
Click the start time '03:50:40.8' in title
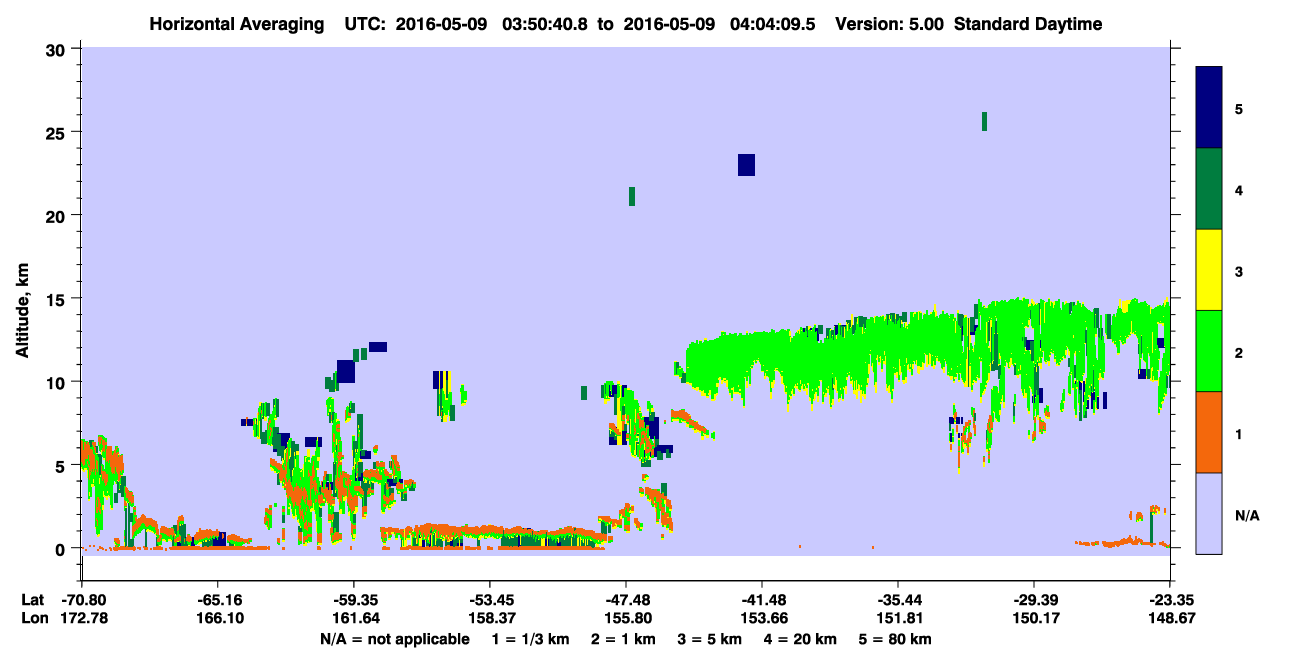(x=544, y=24)
